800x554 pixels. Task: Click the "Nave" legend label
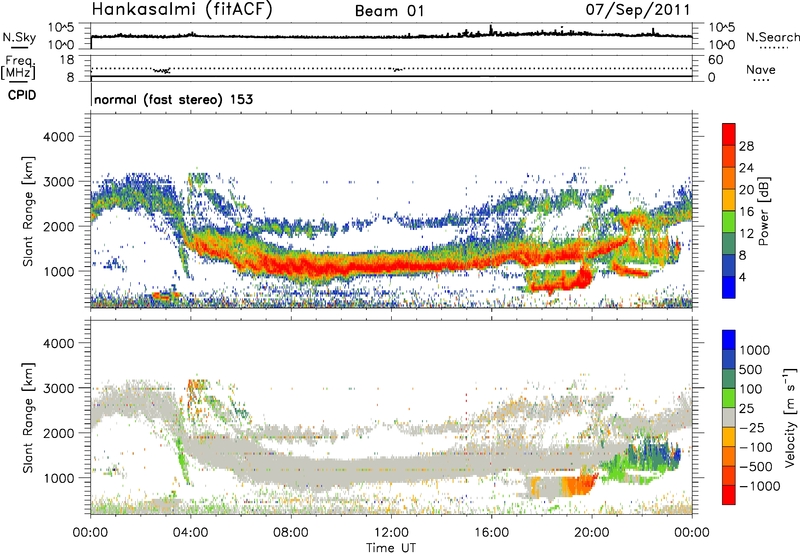click(761, 69)
